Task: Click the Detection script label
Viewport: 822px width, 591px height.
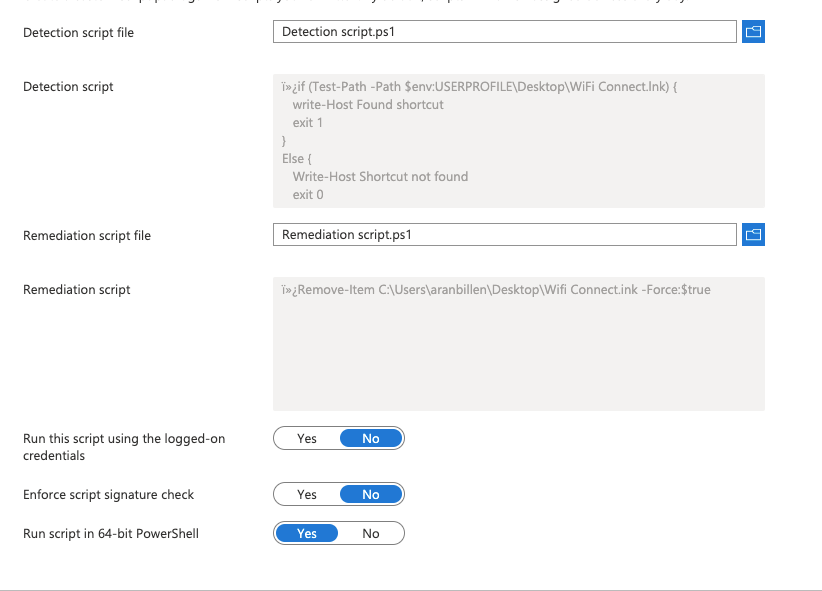Action: [x=68, y=86]
